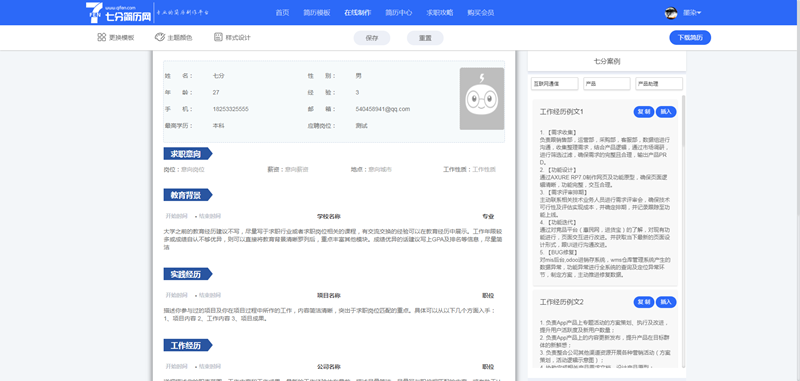Copy 工作经历例文1 with 复制 button

pos(644,112)
